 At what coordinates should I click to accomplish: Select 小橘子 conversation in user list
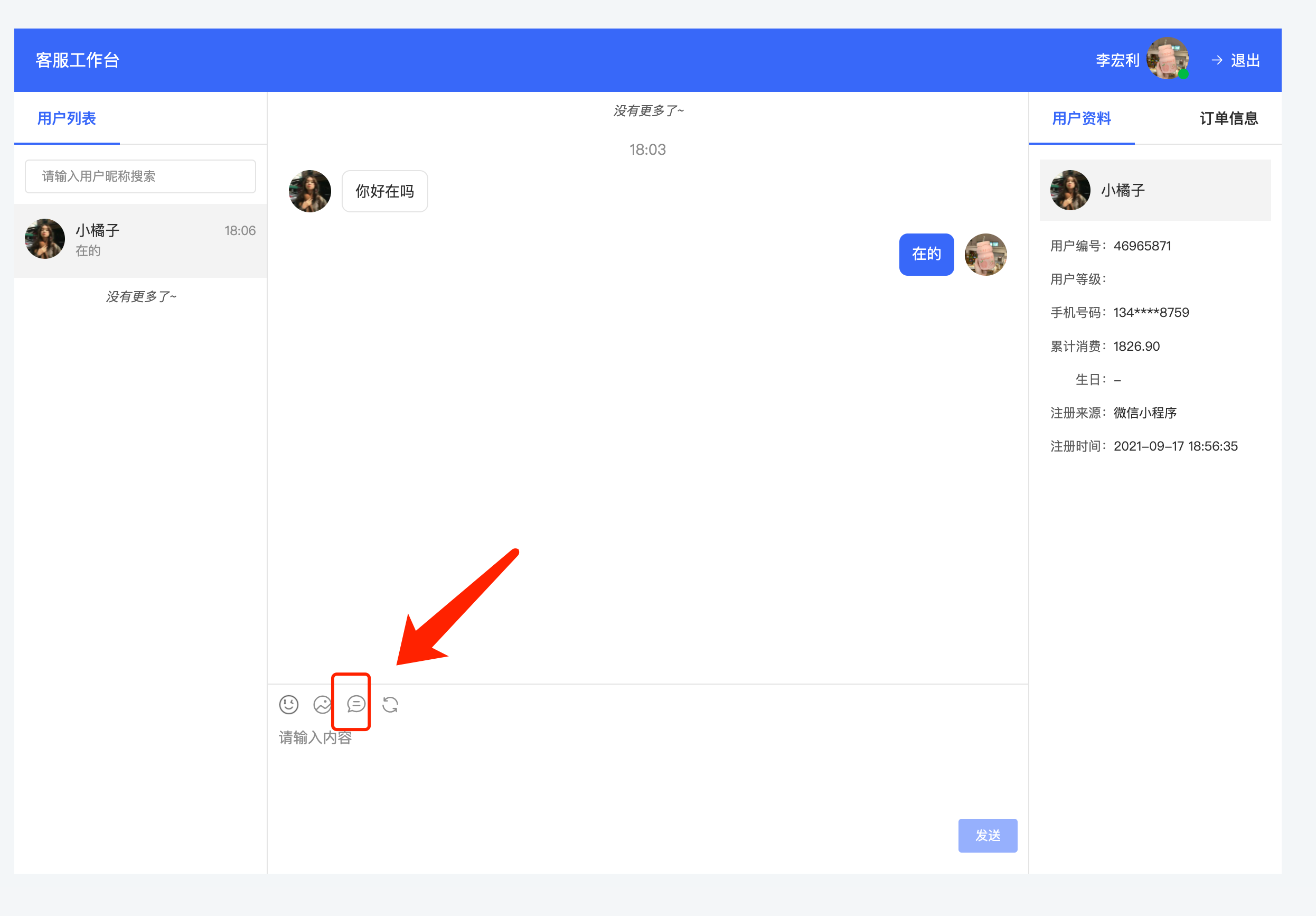coord(140,240)
